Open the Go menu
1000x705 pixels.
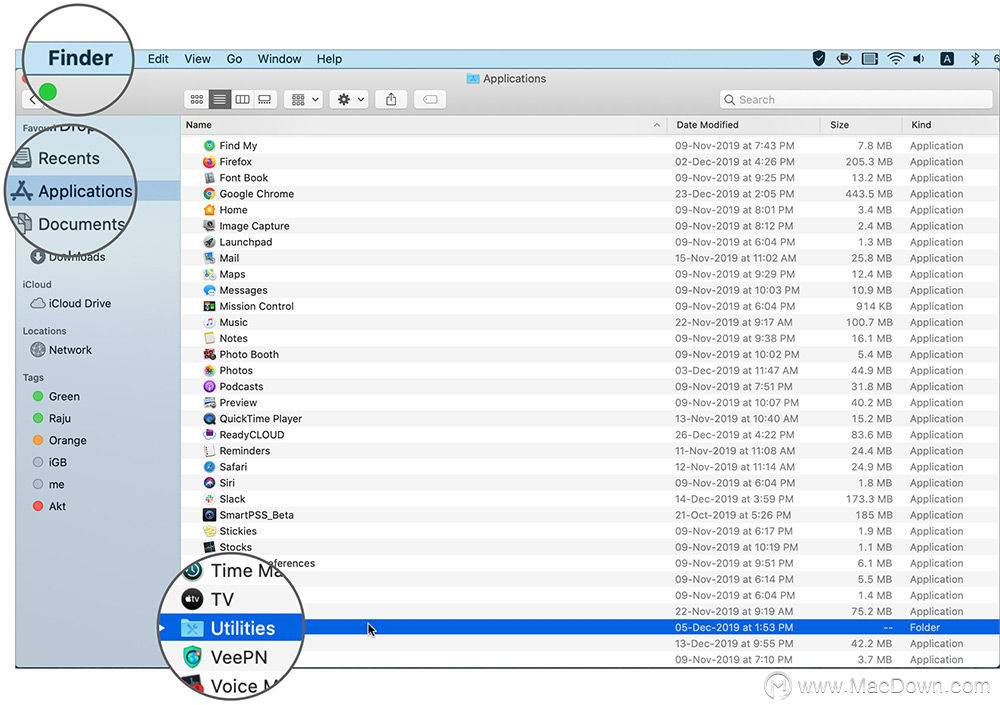point(234,59)
